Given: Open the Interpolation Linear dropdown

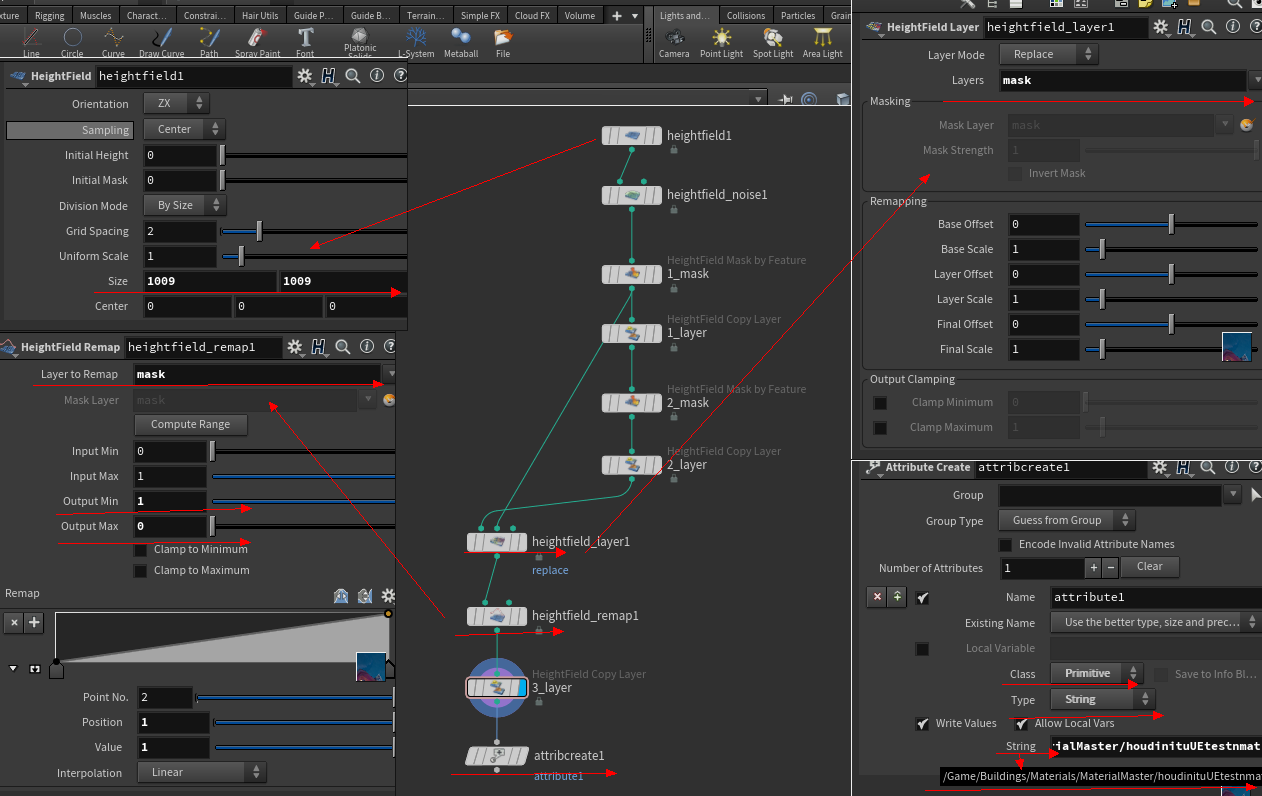Looking at the screenshot, I should (x=202, y=772).
